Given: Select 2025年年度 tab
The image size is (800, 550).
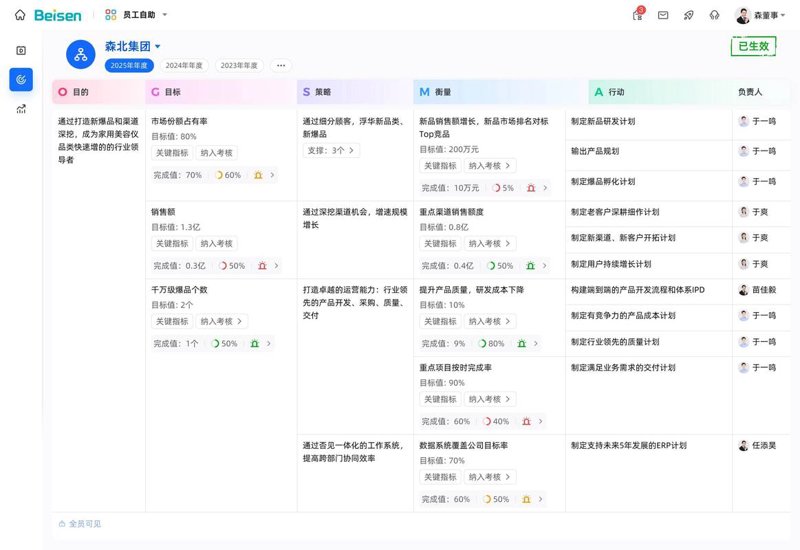Looking at the screenshot, I should coord(129,65).
